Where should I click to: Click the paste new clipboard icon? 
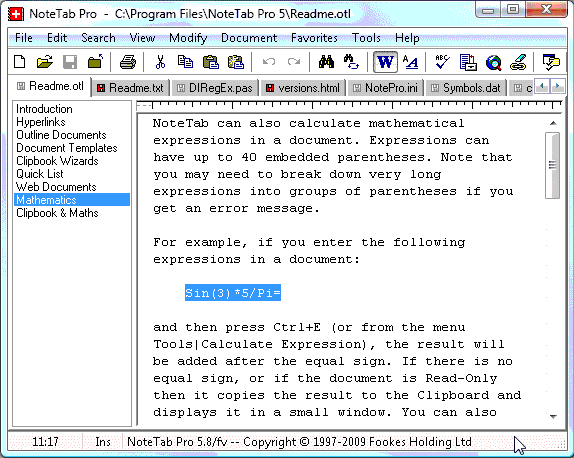pos(236,62)
